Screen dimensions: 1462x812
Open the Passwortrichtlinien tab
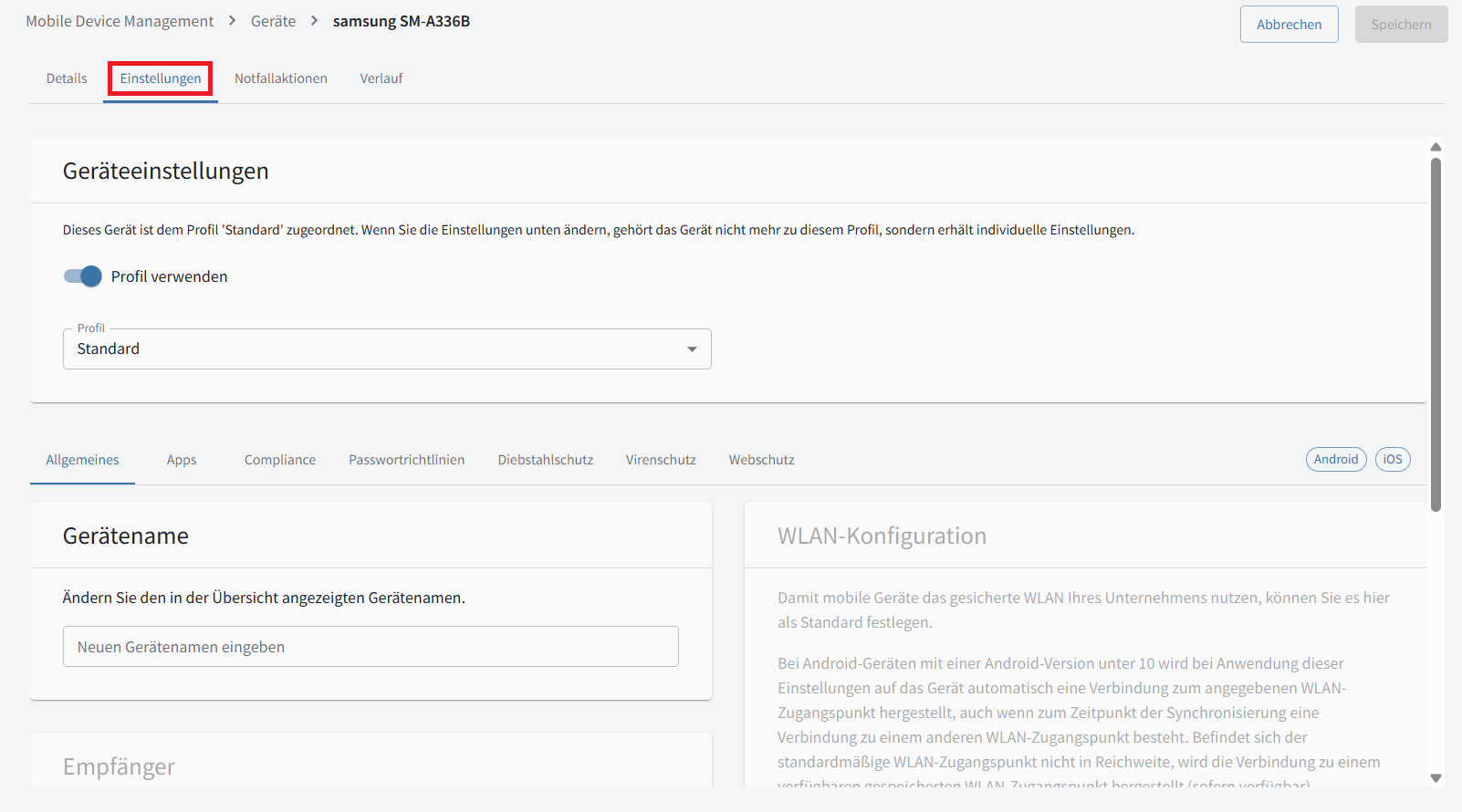click(x=407, y=460)
